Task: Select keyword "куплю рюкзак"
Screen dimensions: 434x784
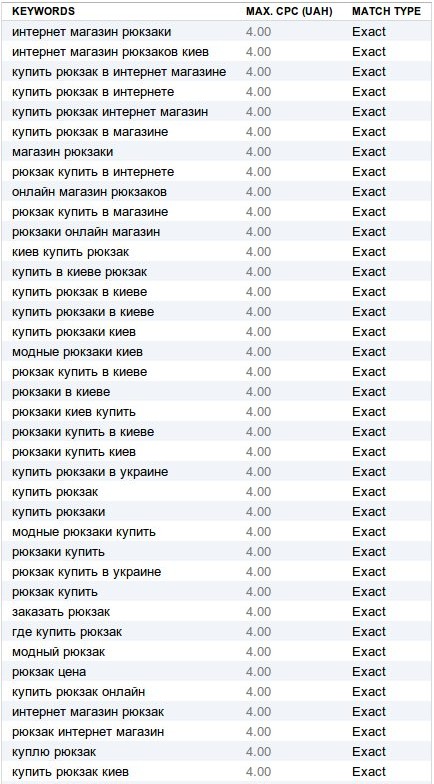Action: (54, 752)
